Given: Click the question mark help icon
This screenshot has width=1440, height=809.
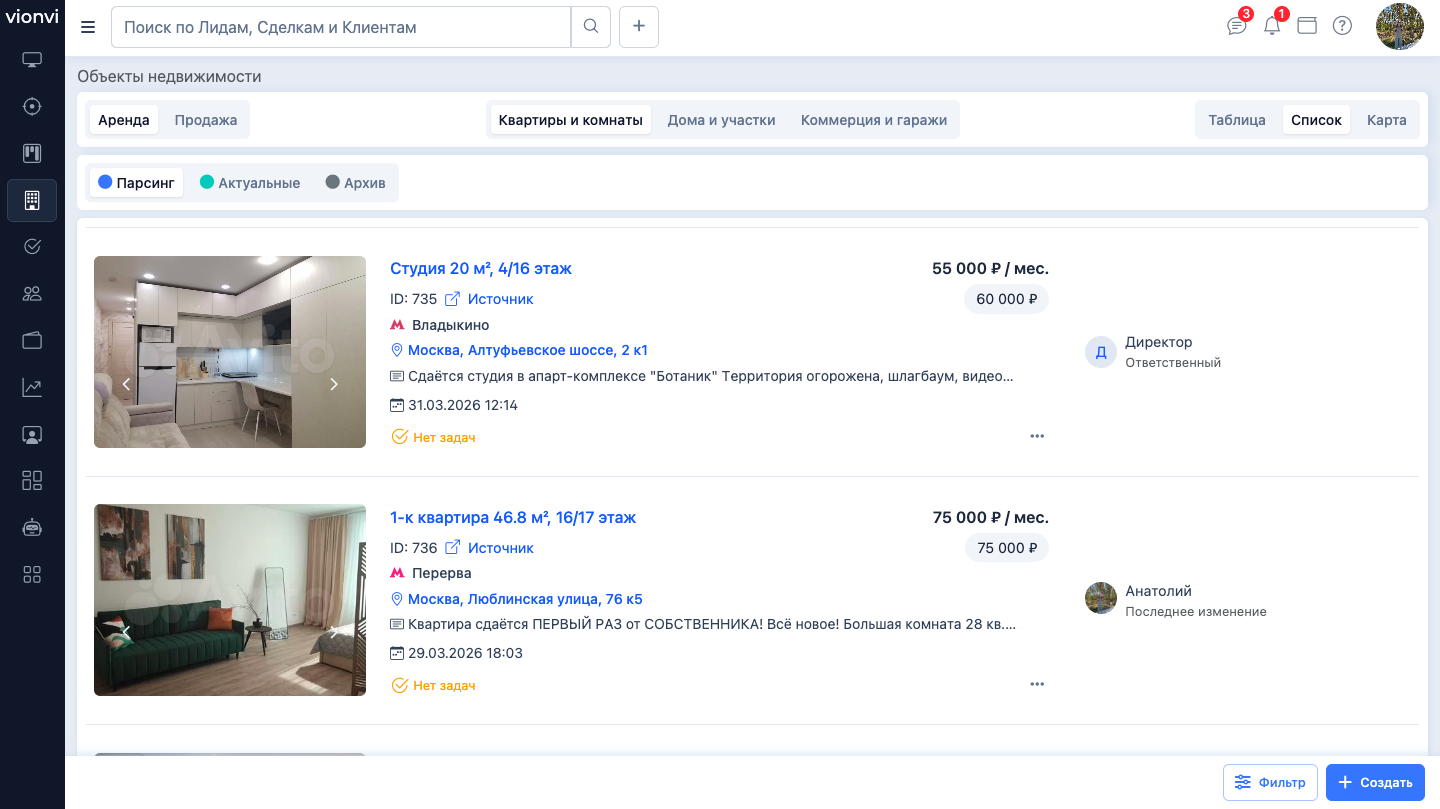Looking at the screenshot, I should point(1342,26).
